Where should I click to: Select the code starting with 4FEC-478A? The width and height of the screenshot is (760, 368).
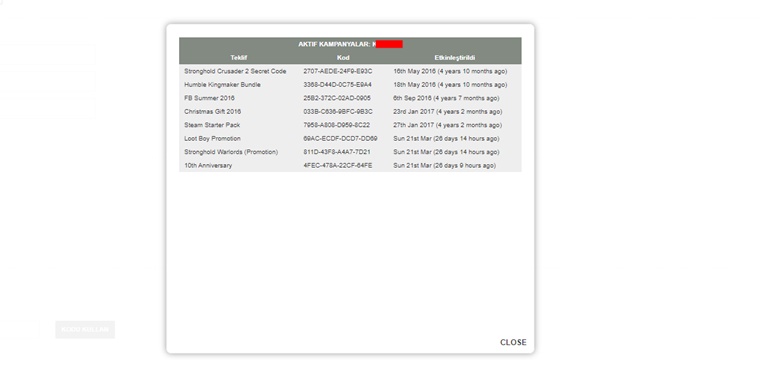(x=338, y=166)
